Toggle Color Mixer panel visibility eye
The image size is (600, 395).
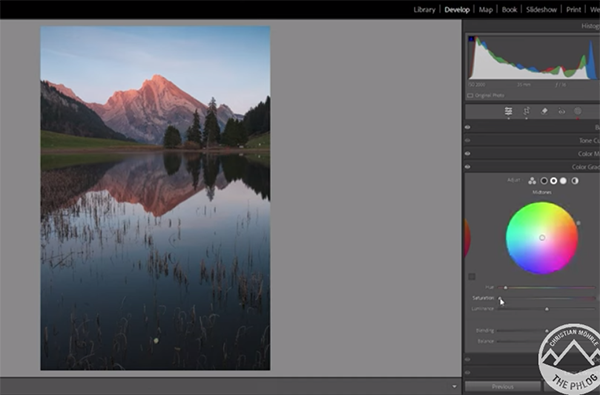point(468,153)
